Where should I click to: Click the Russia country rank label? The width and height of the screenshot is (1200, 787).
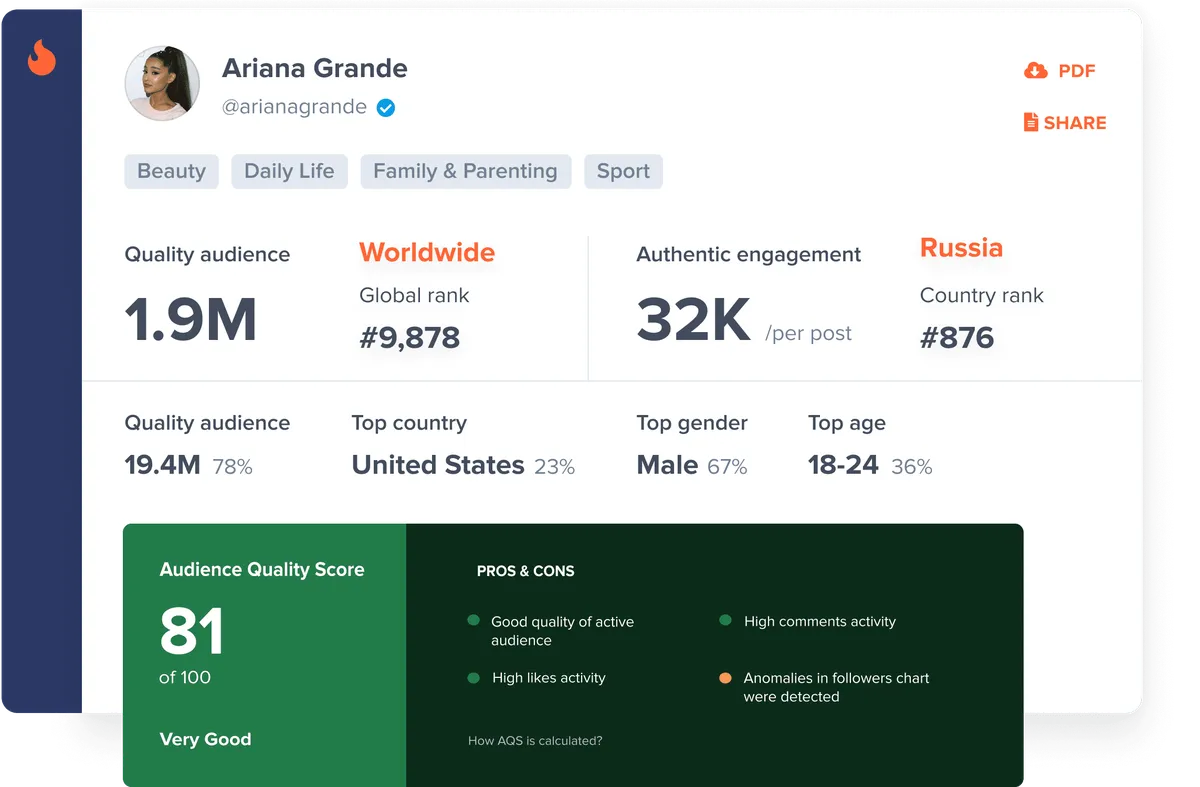(x=961, y=248)
